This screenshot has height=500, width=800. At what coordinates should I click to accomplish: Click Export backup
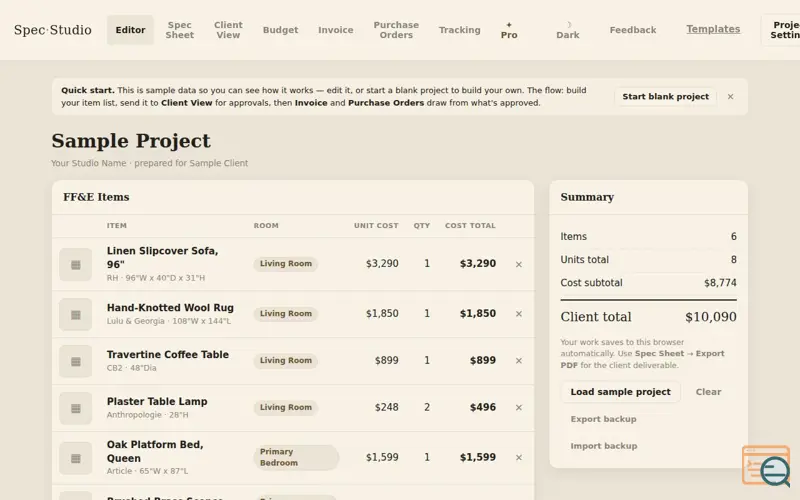(x=603, y=419)
